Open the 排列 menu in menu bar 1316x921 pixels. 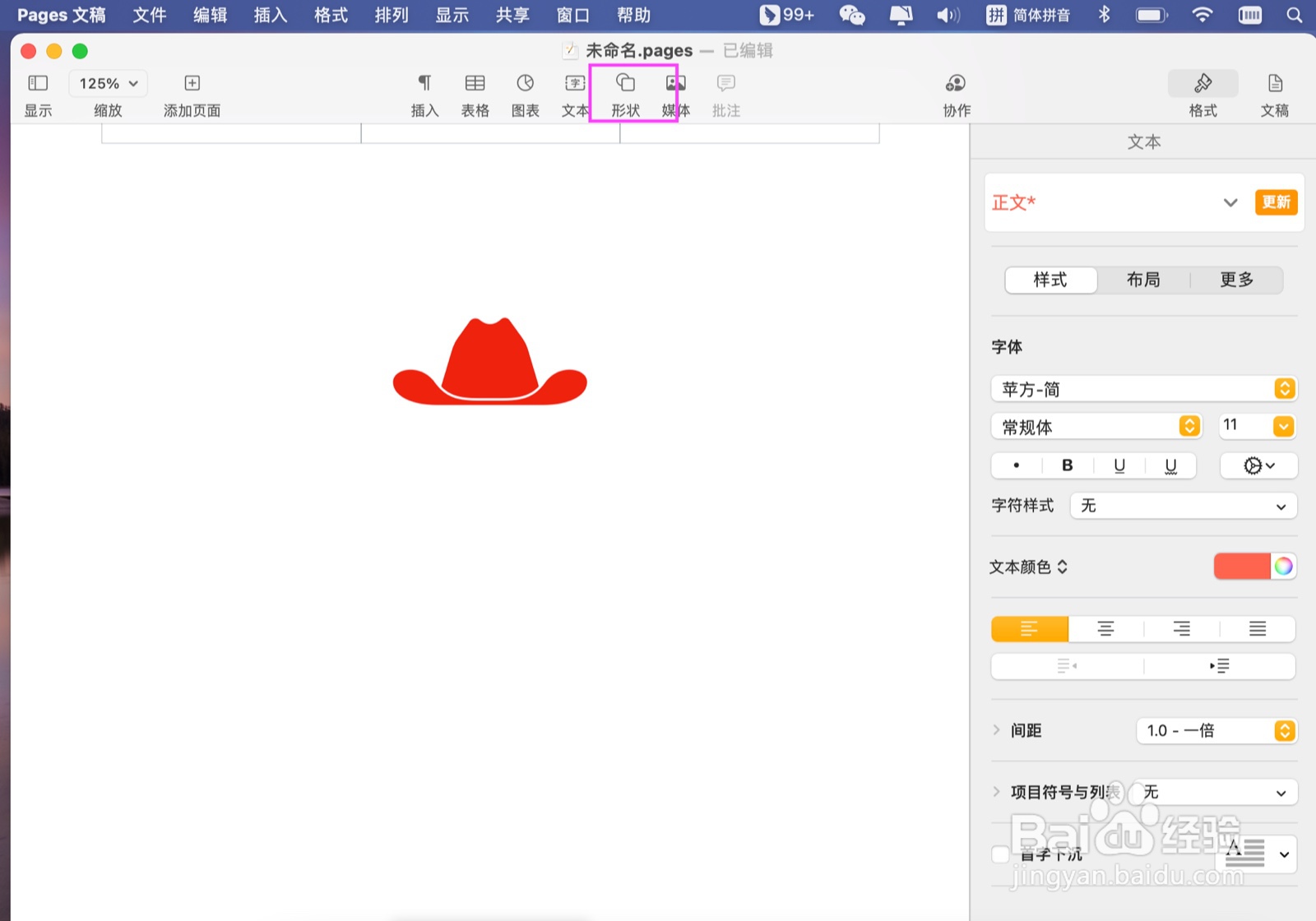point(392,15)
